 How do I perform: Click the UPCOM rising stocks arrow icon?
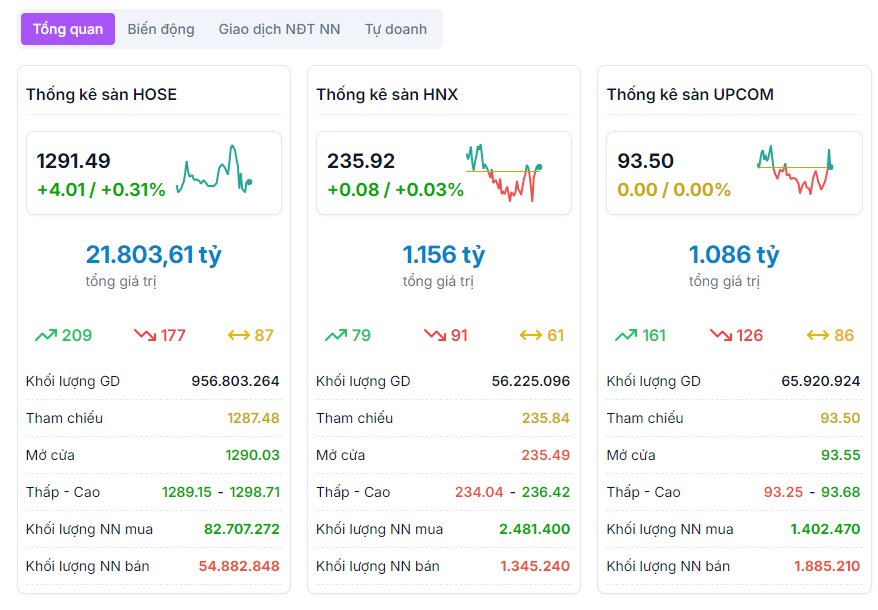626,336
